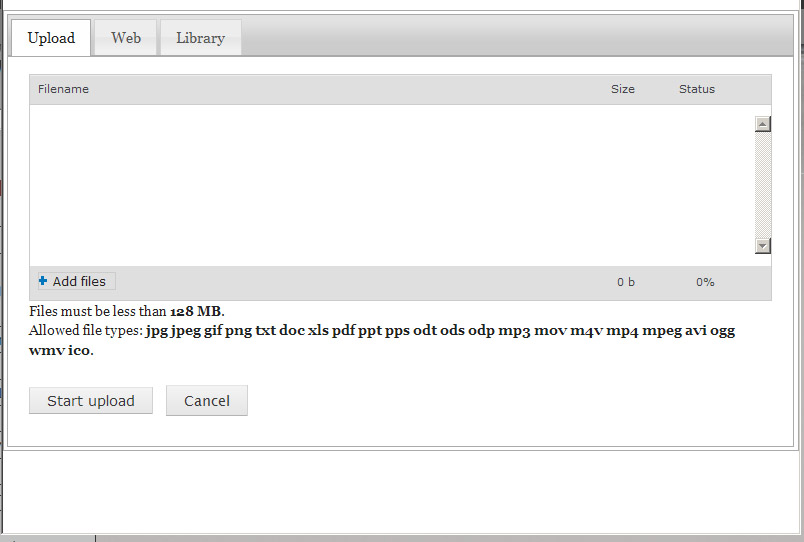Click the Filename column header

click(x=63, y=89)
